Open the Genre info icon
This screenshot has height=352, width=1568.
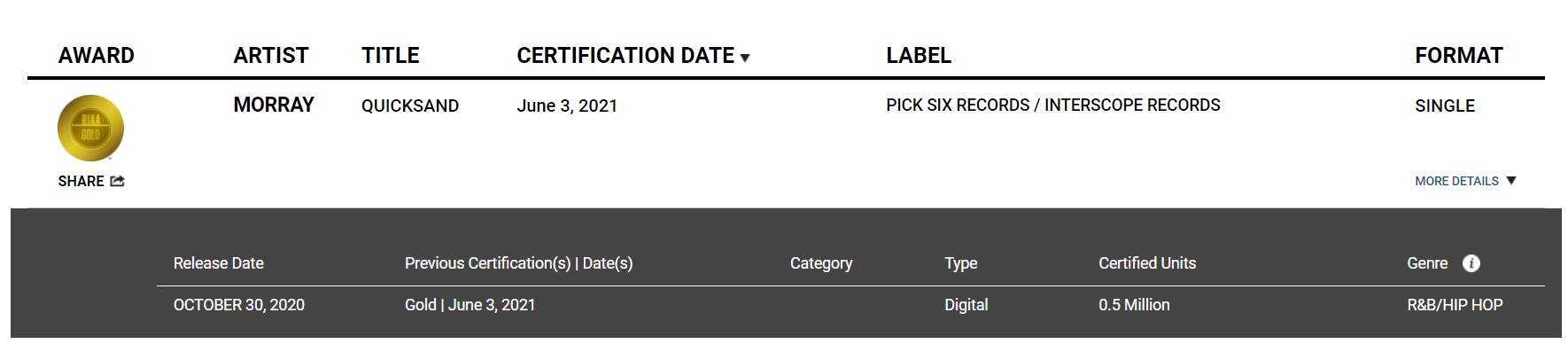(1471, 263)
